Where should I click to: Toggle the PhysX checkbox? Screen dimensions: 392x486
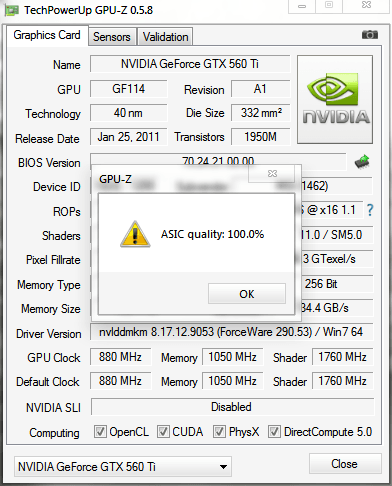click(x=219, y=431)
